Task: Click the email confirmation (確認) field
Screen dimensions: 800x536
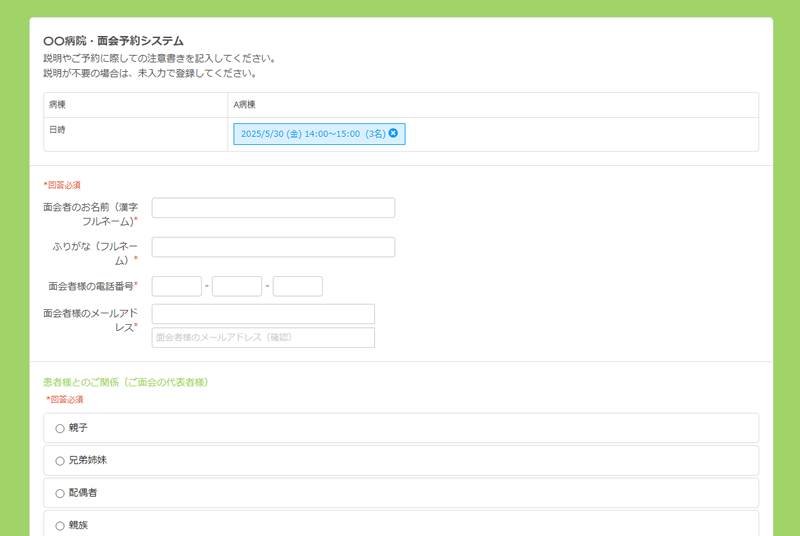Action: tap(263, 338)
